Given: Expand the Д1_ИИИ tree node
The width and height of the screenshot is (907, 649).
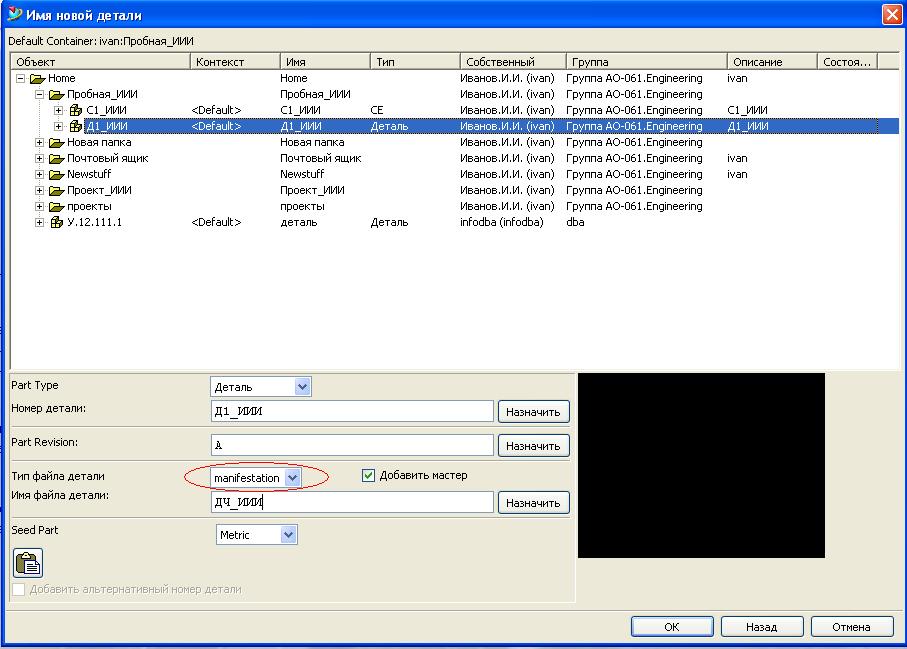Looking at the screenshot, I should point(58,126).
